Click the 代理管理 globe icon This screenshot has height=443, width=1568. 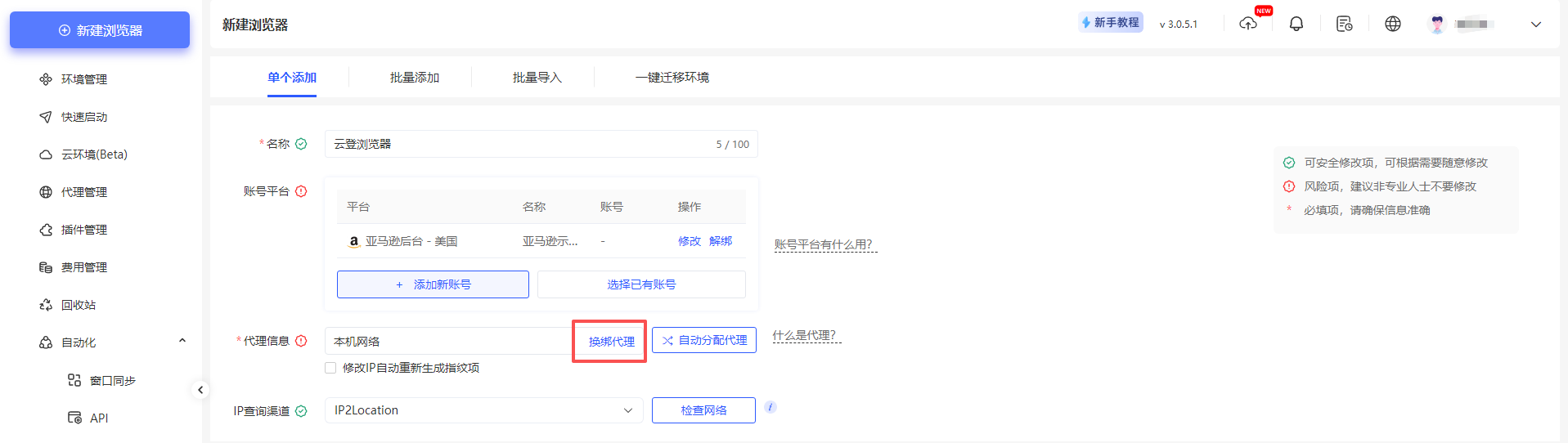46,192
